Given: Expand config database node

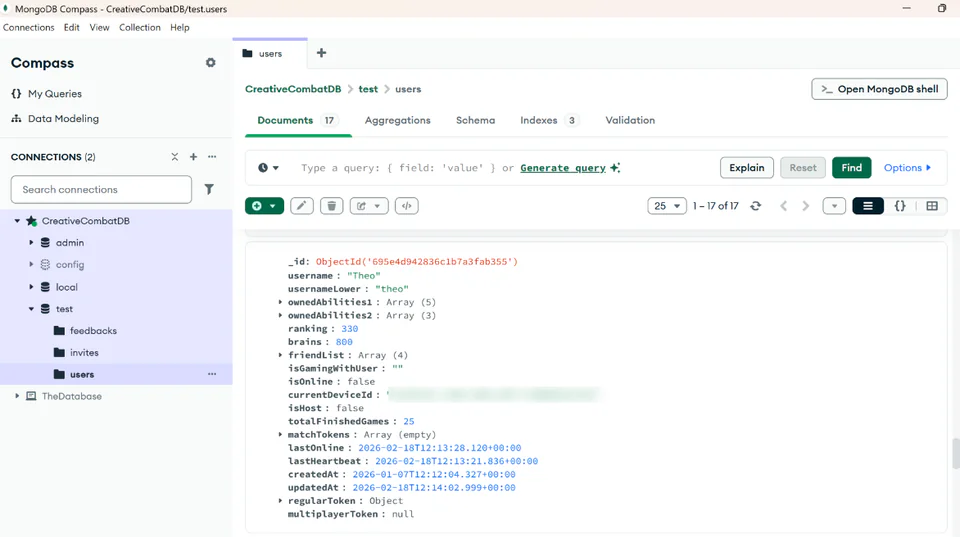Looking at the screenshot, I should [31, 265].
